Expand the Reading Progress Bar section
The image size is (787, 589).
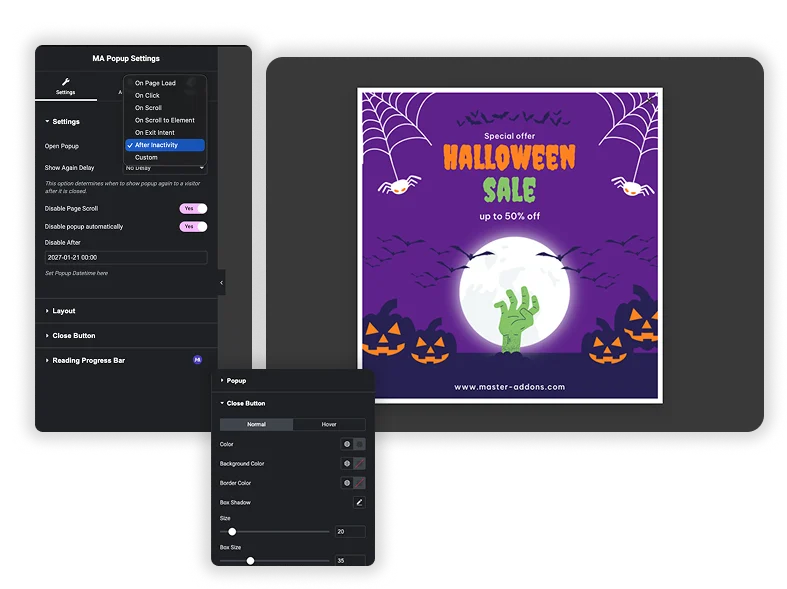[x=89, y=360]
